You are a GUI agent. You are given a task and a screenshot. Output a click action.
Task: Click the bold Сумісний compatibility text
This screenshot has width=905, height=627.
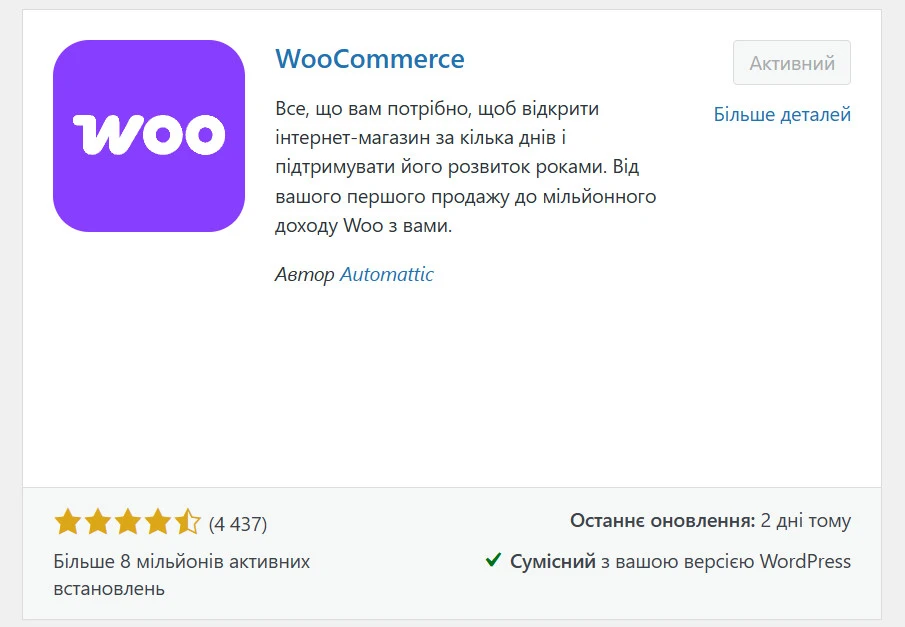pos(552,561)
